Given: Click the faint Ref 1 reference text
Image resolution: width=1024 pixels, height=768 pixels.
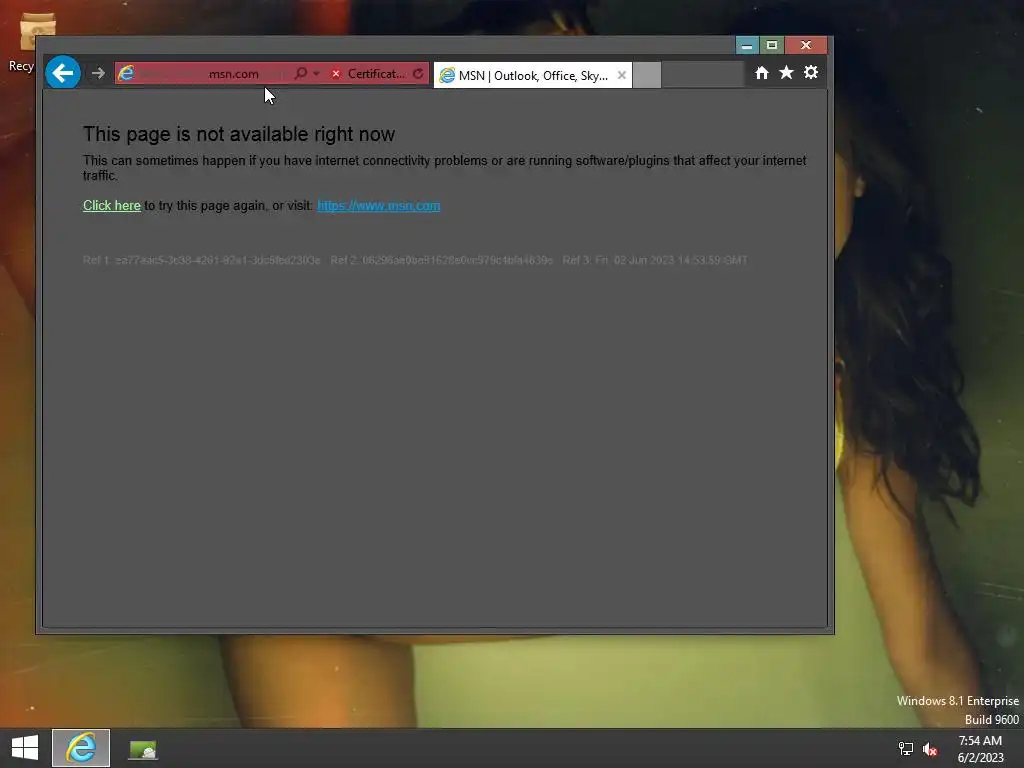Looking at the screenshot, I should (202, 260).
